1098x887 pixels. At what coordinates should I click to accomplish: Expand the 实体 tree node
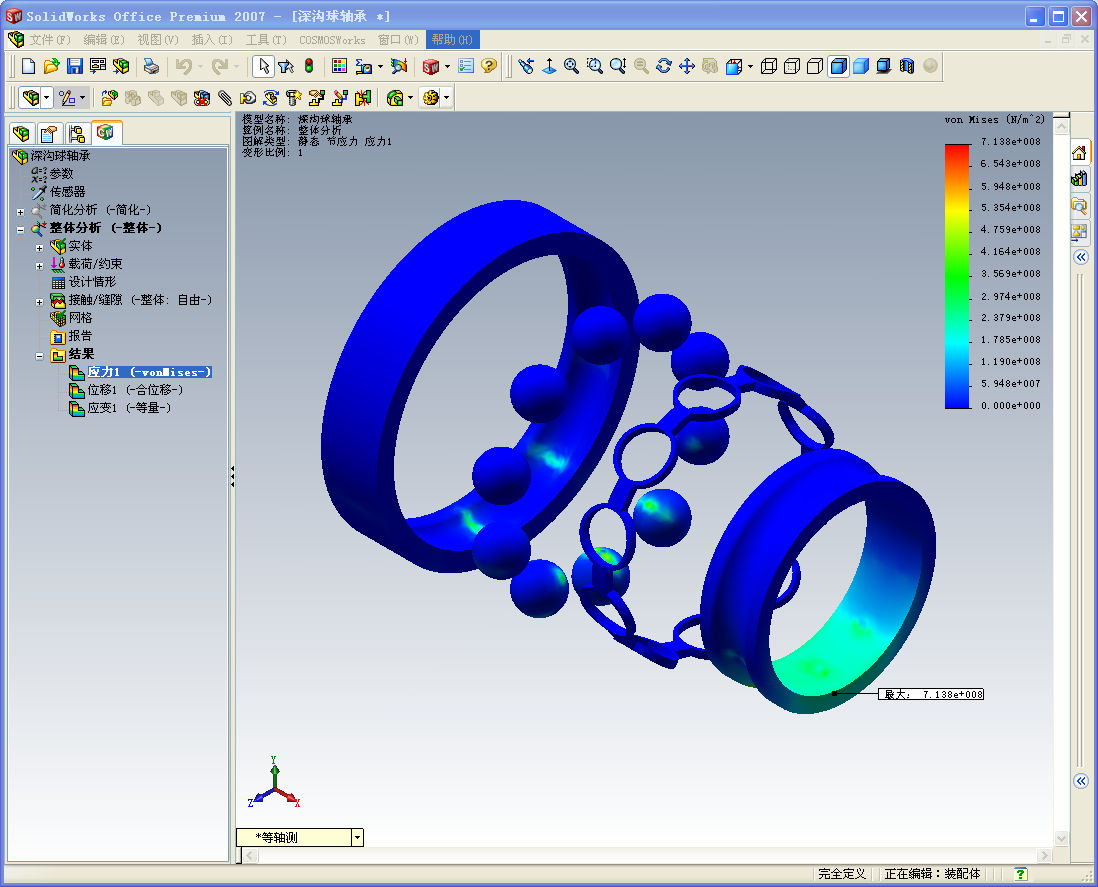(x=39, y=248)
